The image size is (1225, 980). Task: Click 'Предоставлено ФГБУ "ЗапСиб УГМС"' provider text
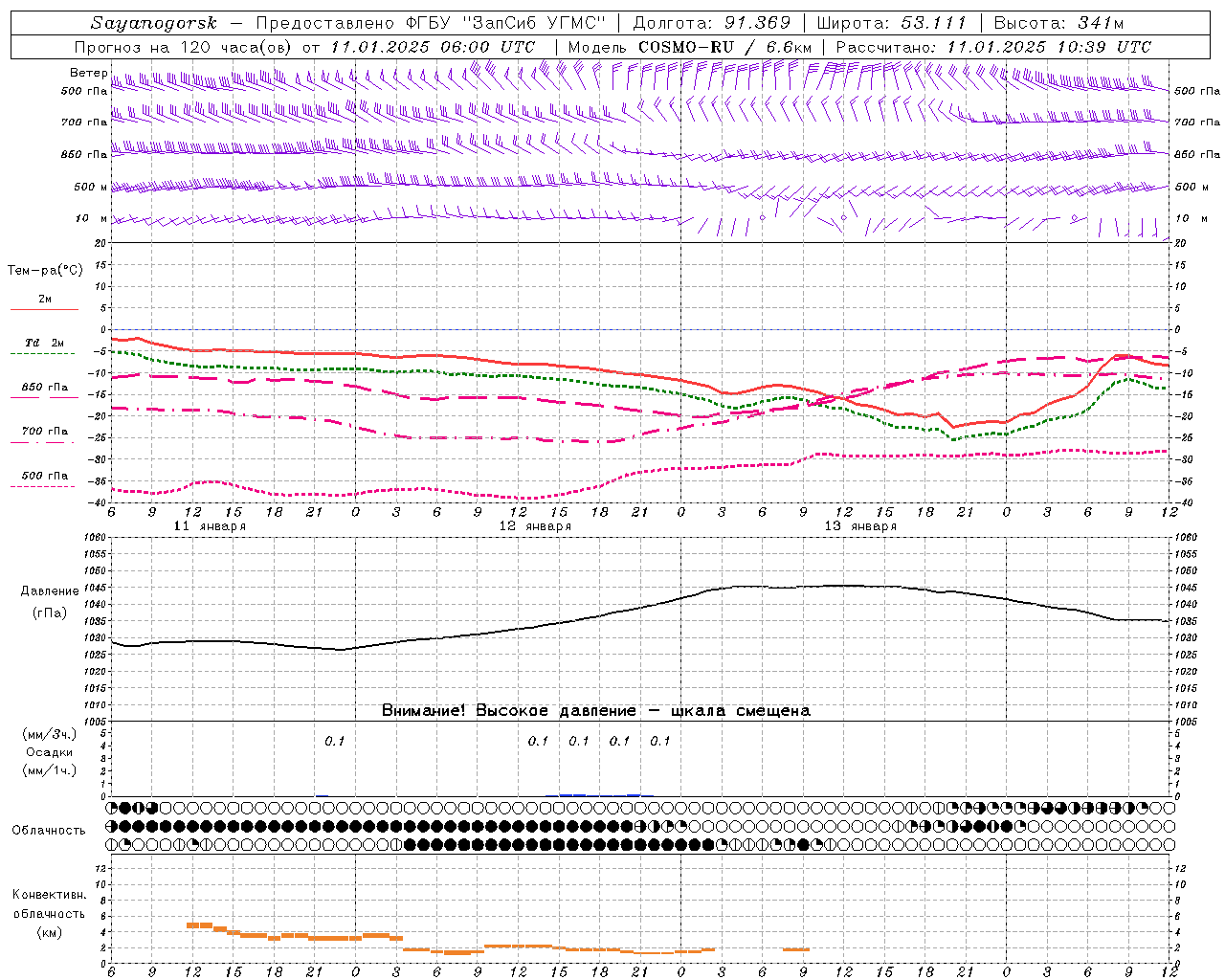pos(432,23)
